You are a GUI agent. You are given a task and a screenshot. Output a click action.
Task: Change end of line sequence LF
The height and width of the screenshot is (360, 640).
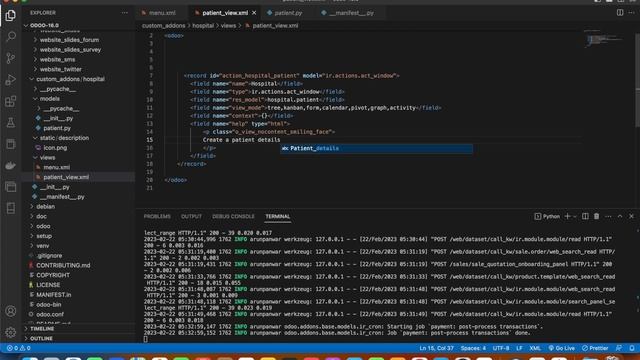pos(519,348)
